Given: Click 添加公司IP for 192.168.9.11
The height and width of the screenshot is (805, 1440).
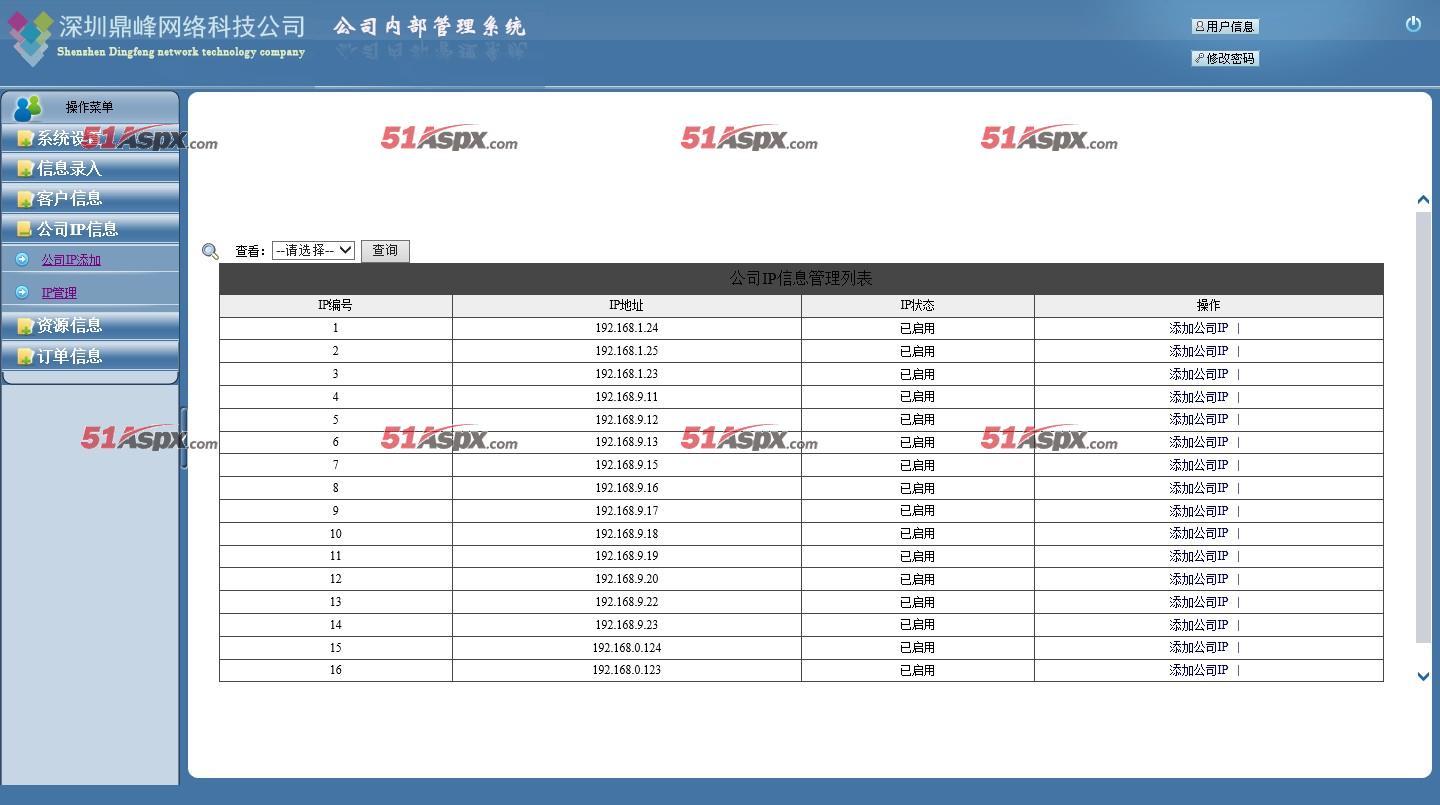Looking at the screenshot, I should (x=1199, y=397).
